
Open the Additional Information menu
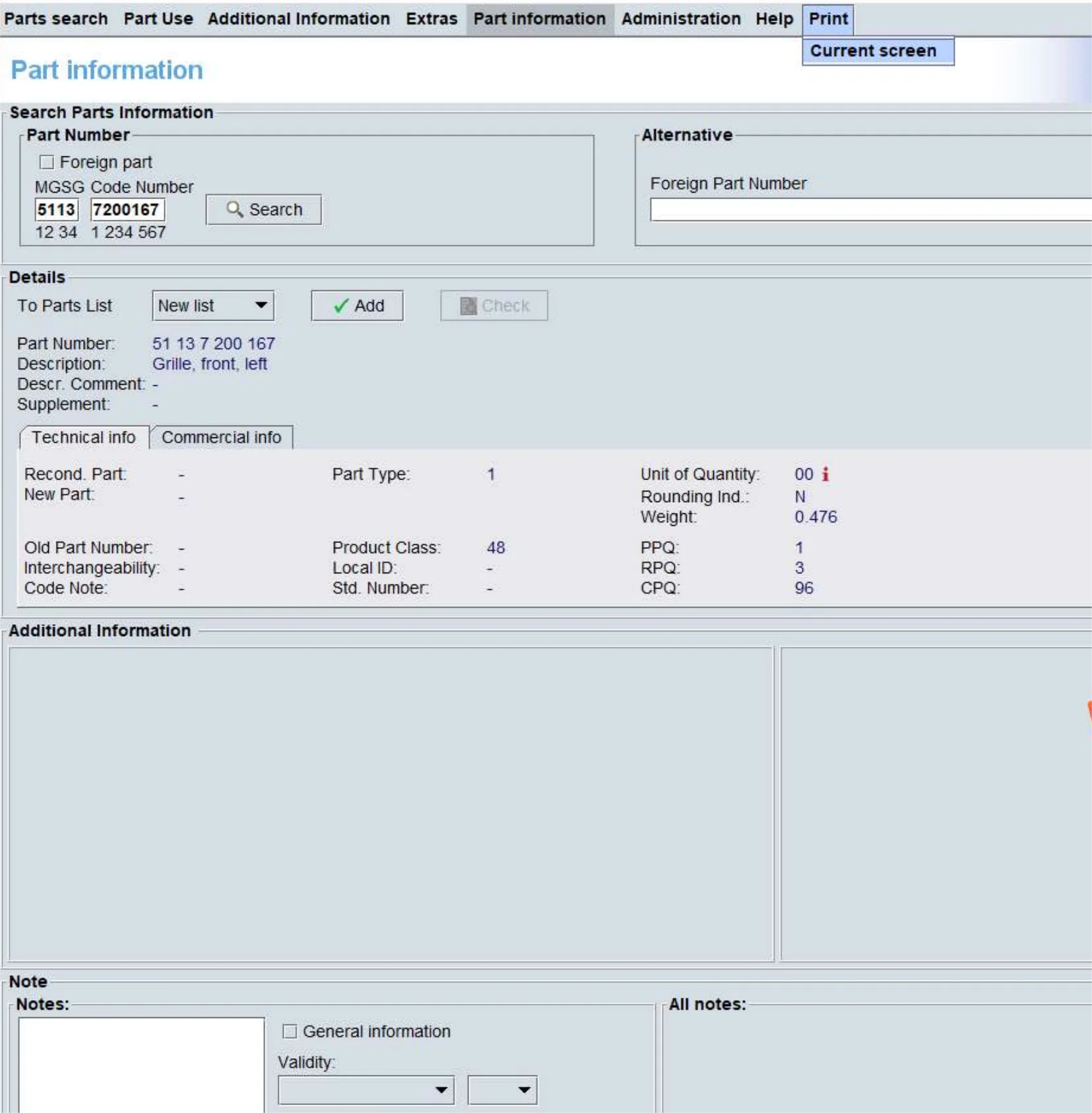coord(299,18)
